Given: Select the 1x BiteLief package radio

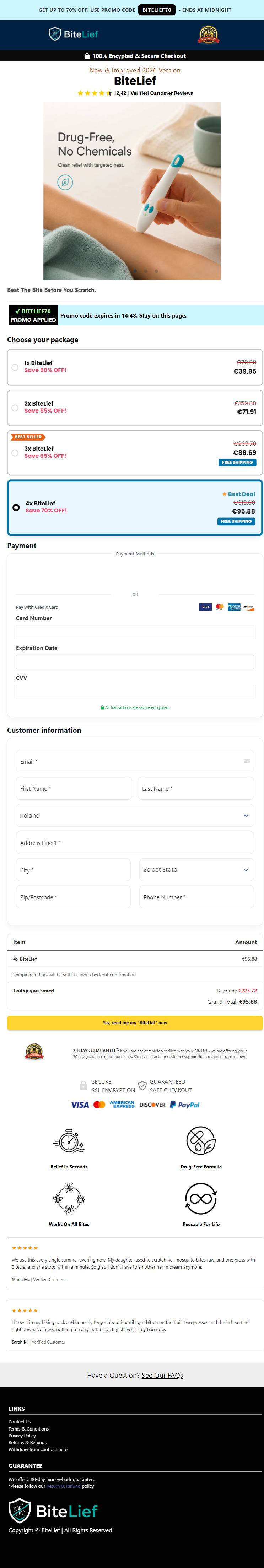Looking at the screenshot, I should click(x=15, y=367).
